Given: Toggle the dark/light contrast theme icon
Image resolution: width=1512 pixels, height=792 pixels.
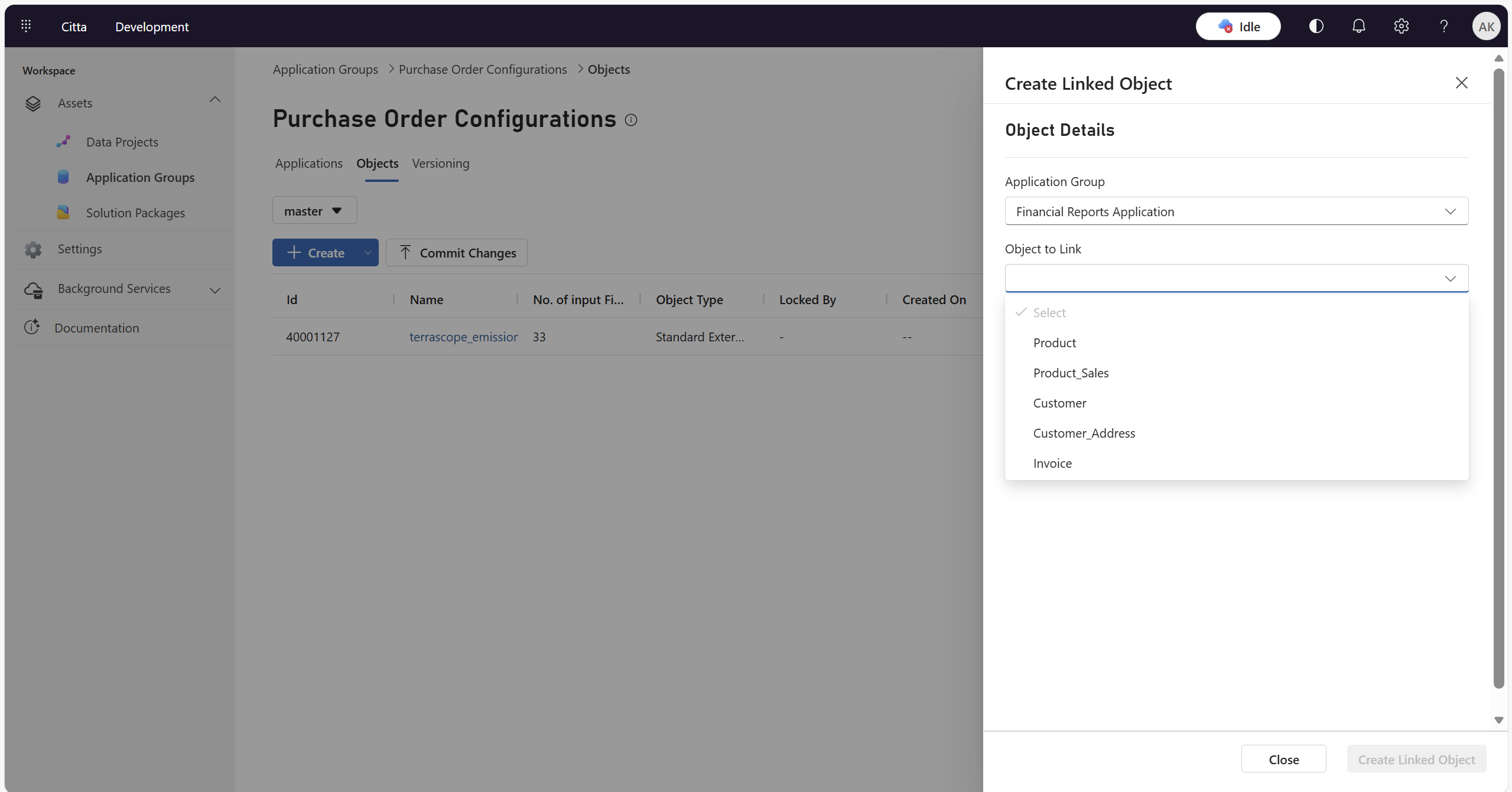Looking at the screenshot, I should pyautogui.click(x=1316, y=26).
